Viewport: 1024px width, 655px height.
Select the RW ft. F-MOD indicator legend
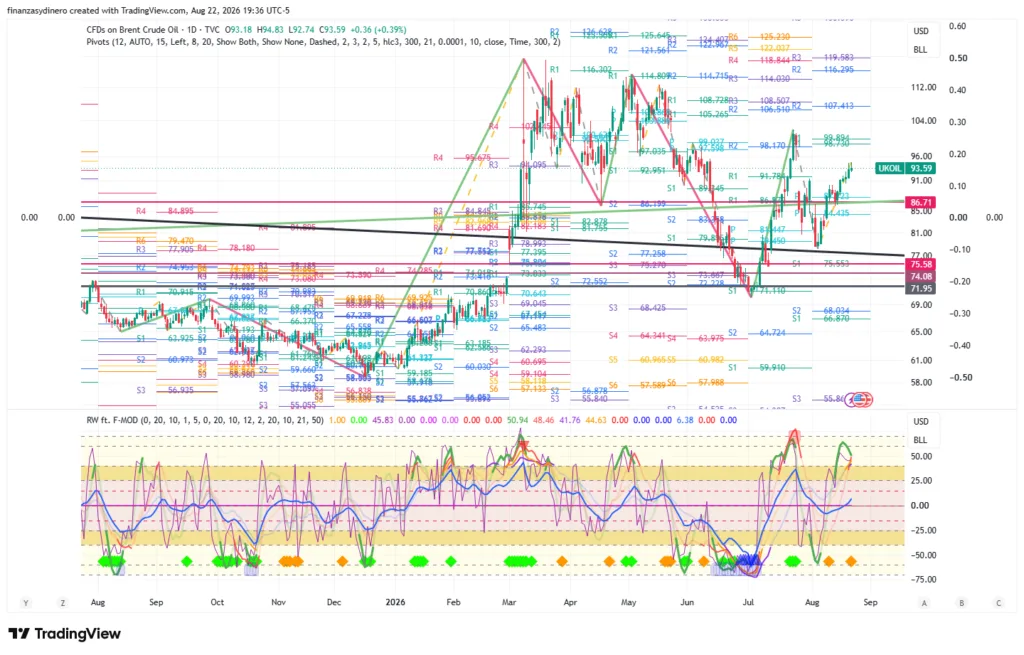204,420
